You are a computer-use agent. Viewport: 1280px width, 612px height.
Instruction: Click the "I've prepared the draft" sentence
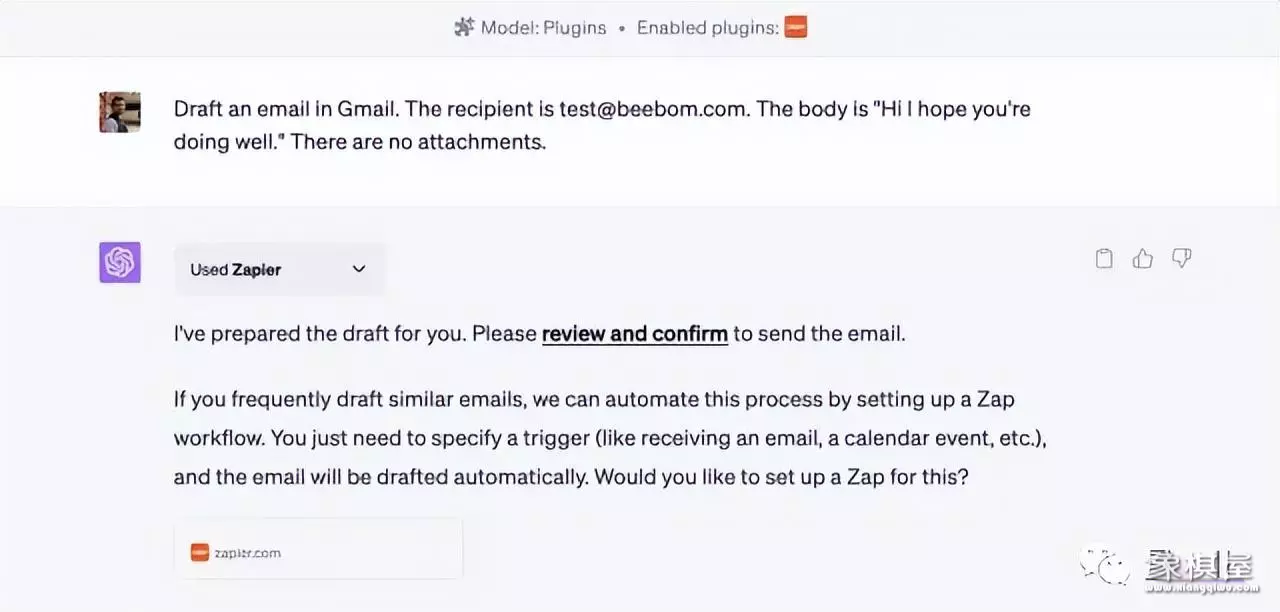click(354, 334)
